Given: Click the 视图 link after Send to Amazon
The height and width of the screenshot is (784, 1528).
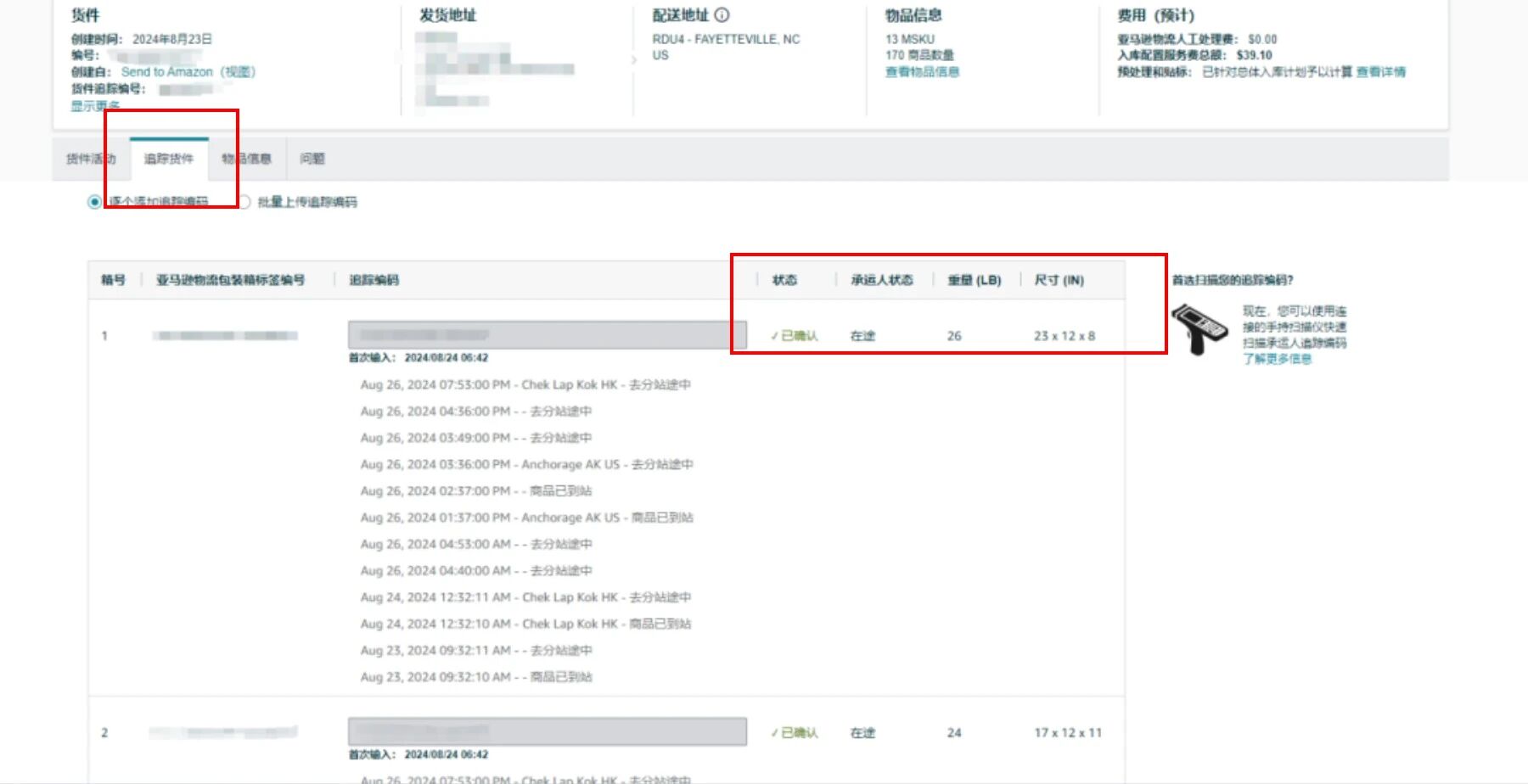Looking at the screenshot, I should coord(238,72).
